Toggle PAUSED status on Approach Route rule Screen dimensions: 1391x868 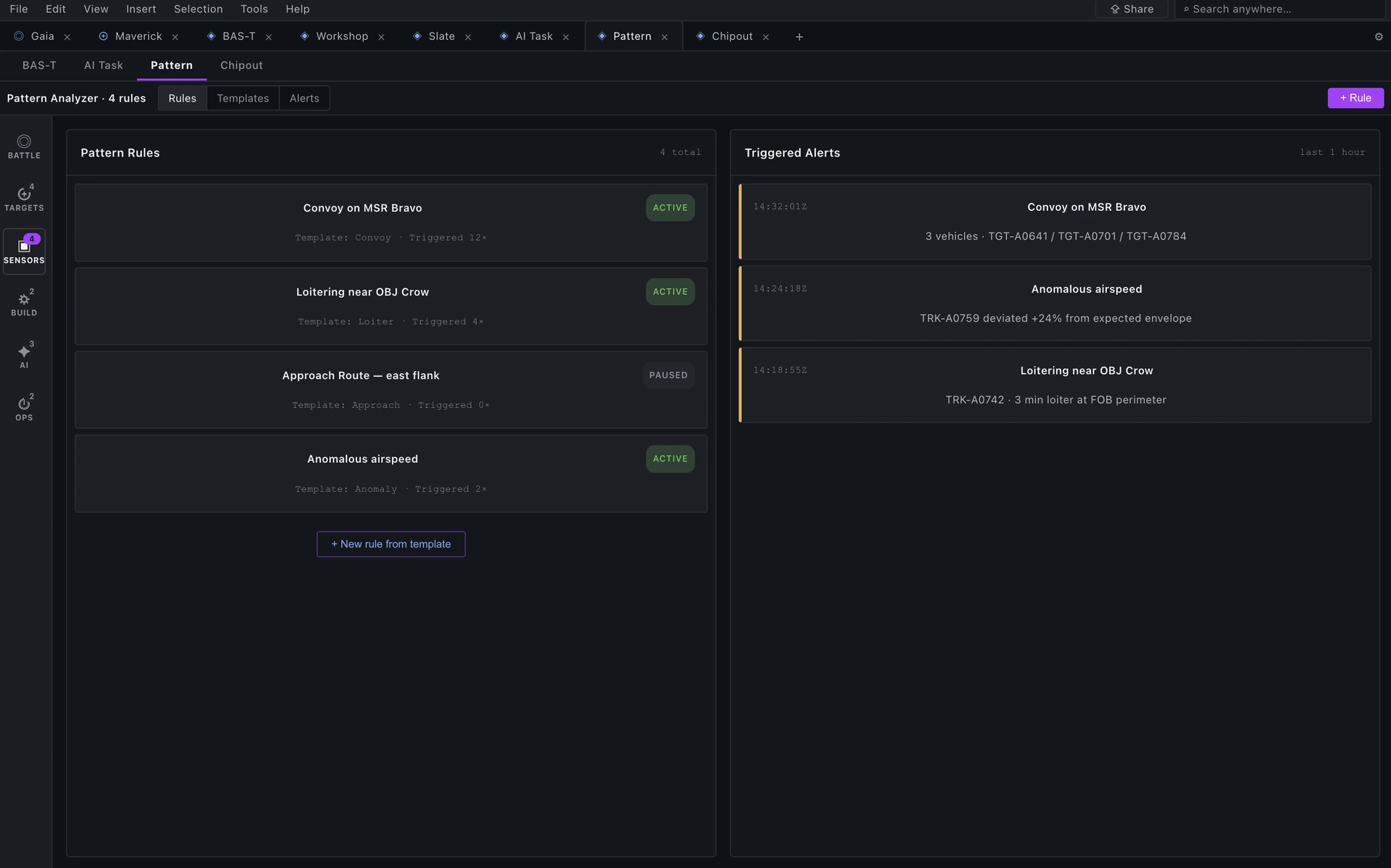[668, 375]
